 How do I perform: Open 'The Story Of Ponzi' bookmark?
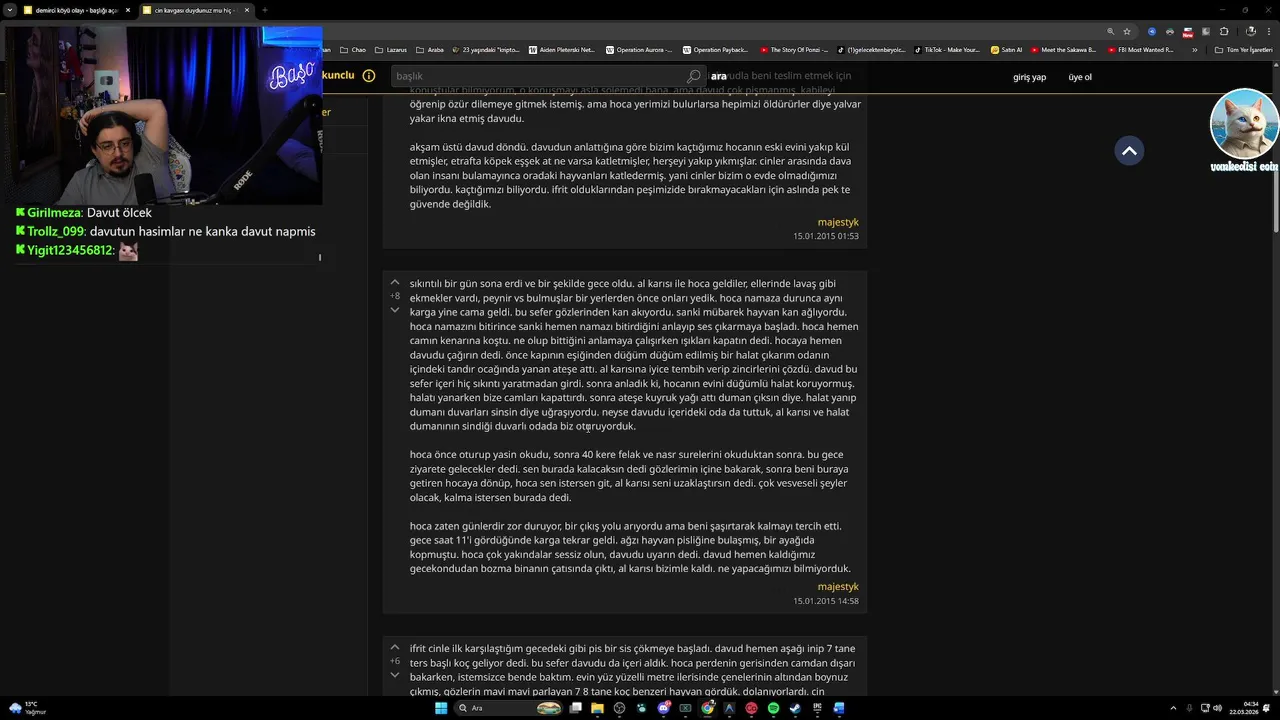click(792, 49)
